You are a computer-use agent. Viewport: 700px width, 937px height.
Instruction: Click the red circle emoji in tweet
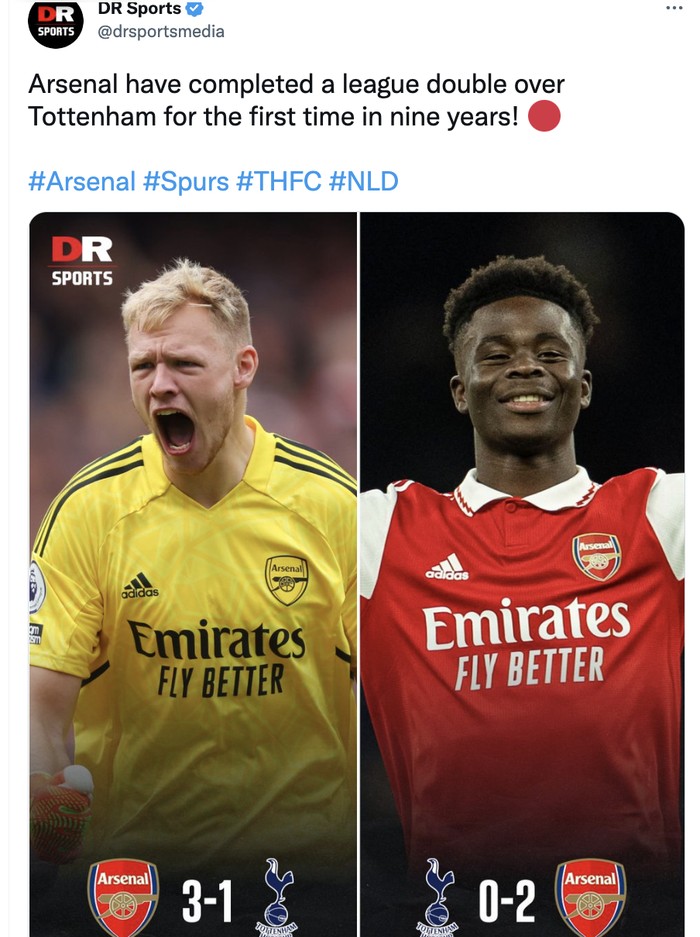click(543, 116)
